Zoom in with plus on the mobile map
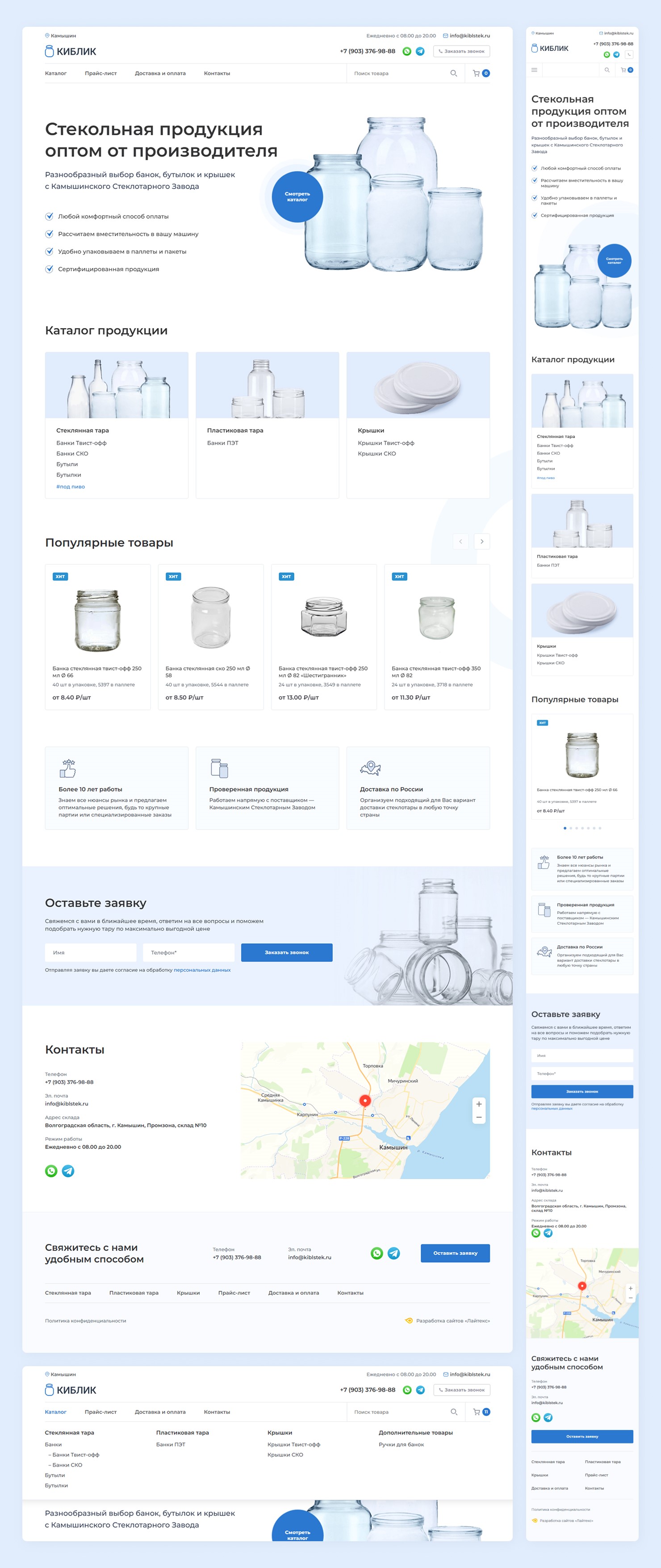This screenshot has width=661, height=1568. [x=631, y=1288]
